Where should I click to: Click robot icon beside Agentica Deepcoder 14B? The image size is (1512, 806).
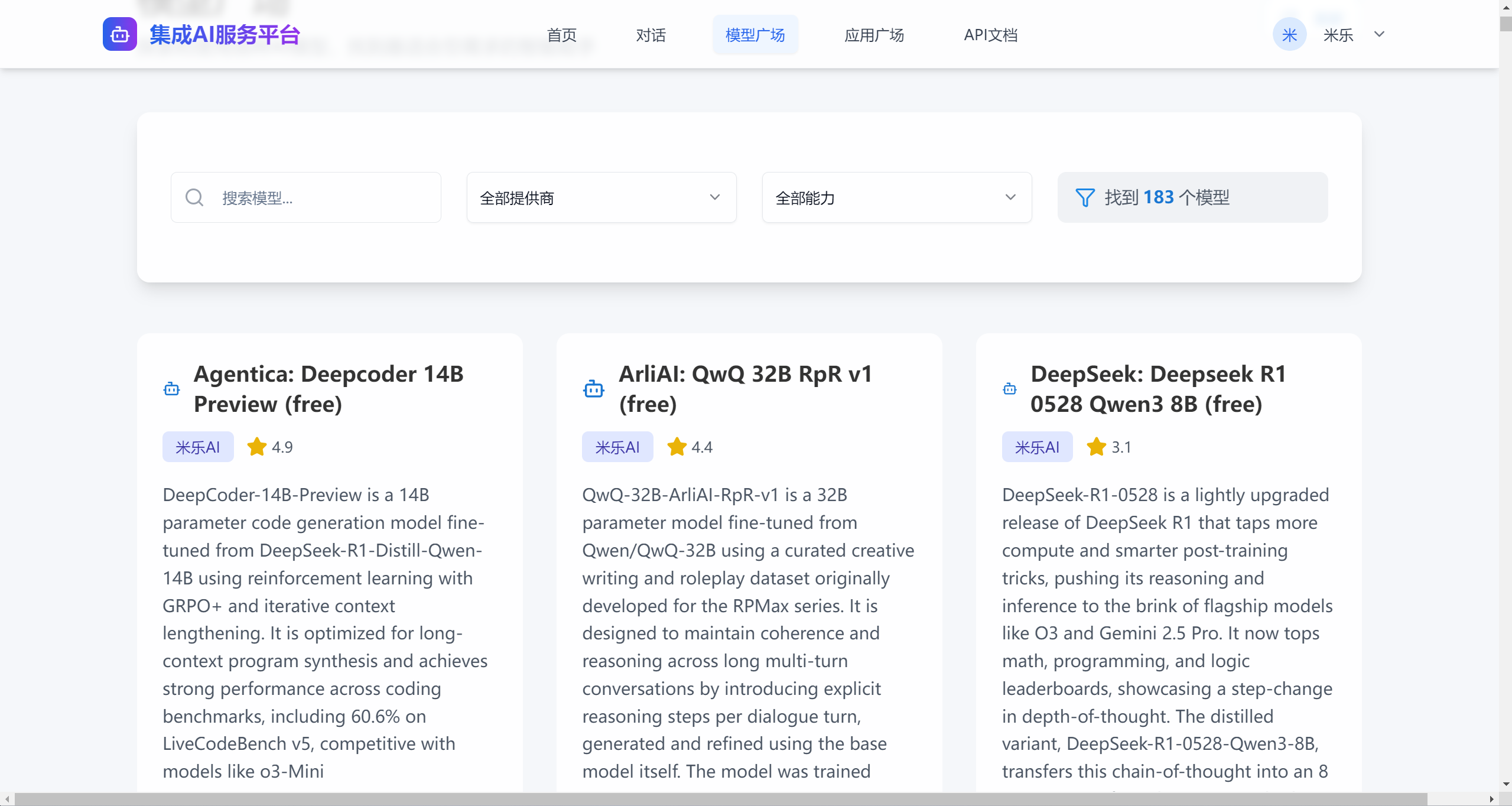click(x=171, y=389)
